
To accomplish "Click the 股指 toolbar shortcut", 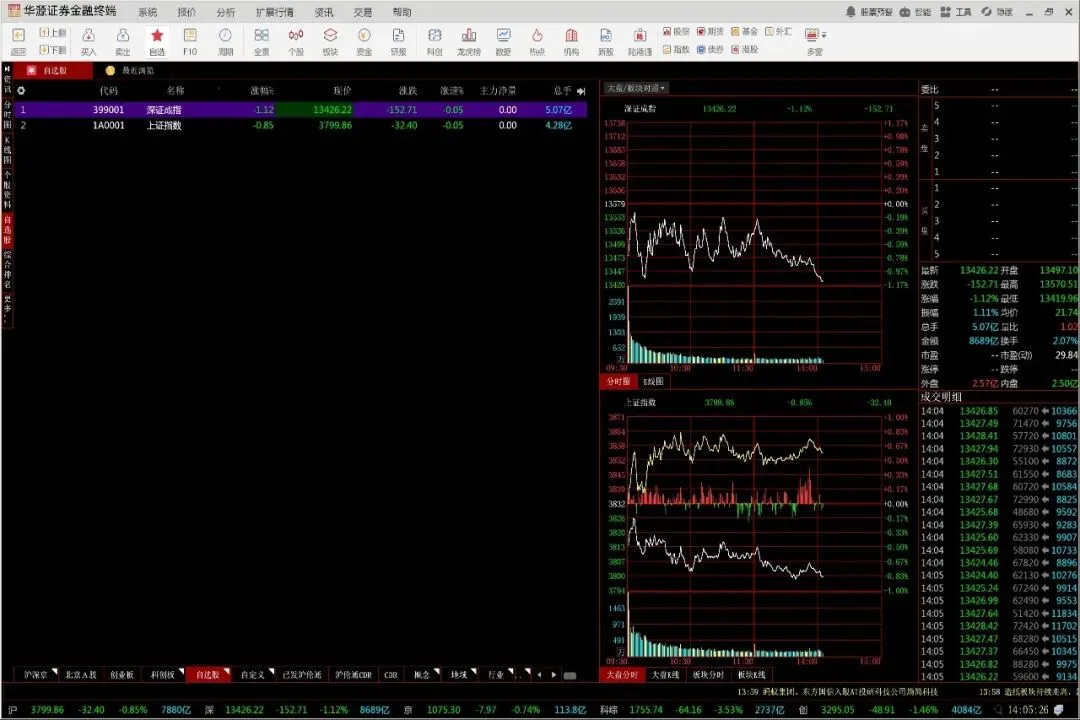I will 676,32.
